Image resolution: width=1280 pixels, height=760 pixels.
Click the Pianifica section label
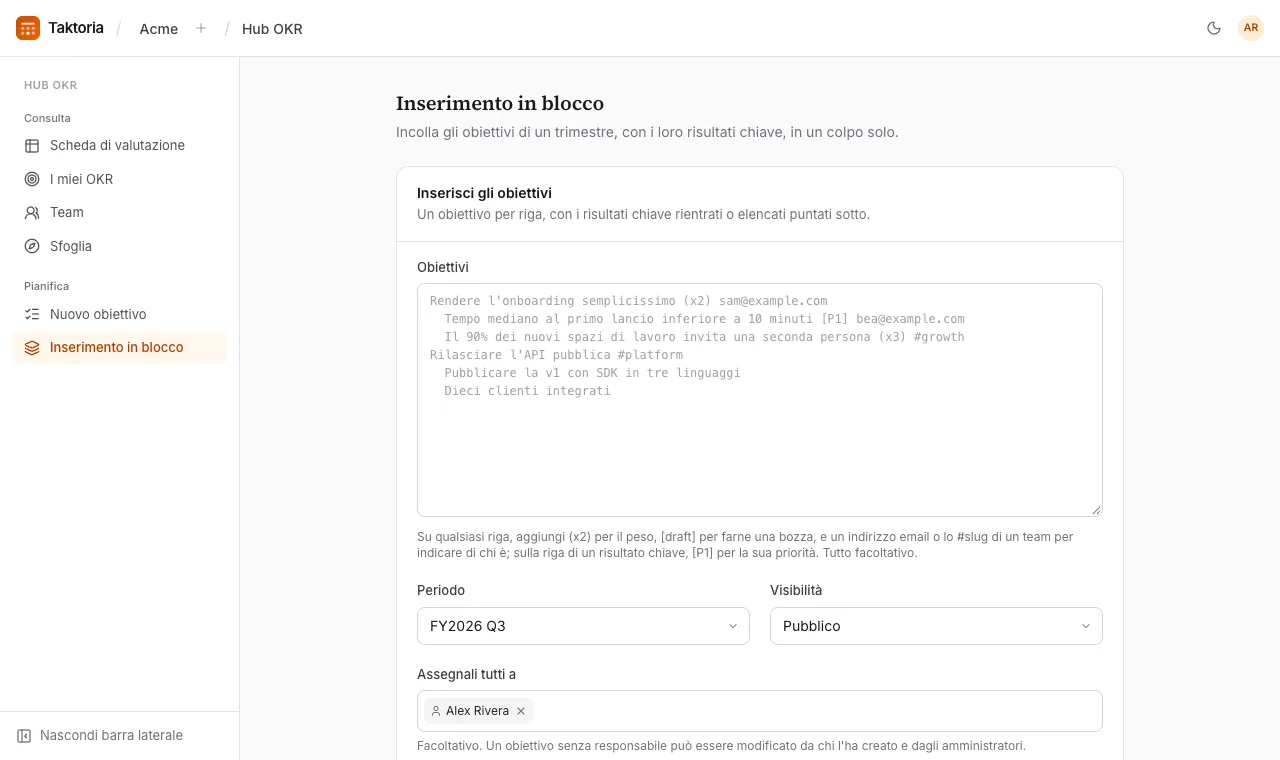coord(46,286)
